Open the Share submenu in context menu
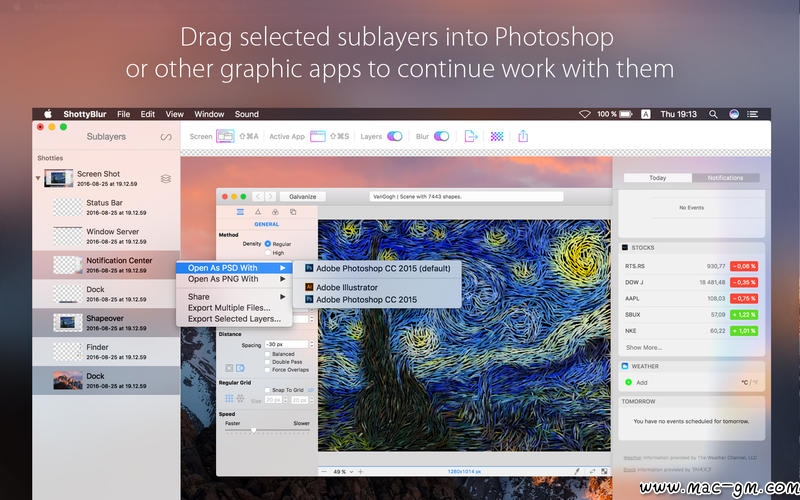Screen dimensions: 800x500 pyautogui.click(x=234, y=296)
